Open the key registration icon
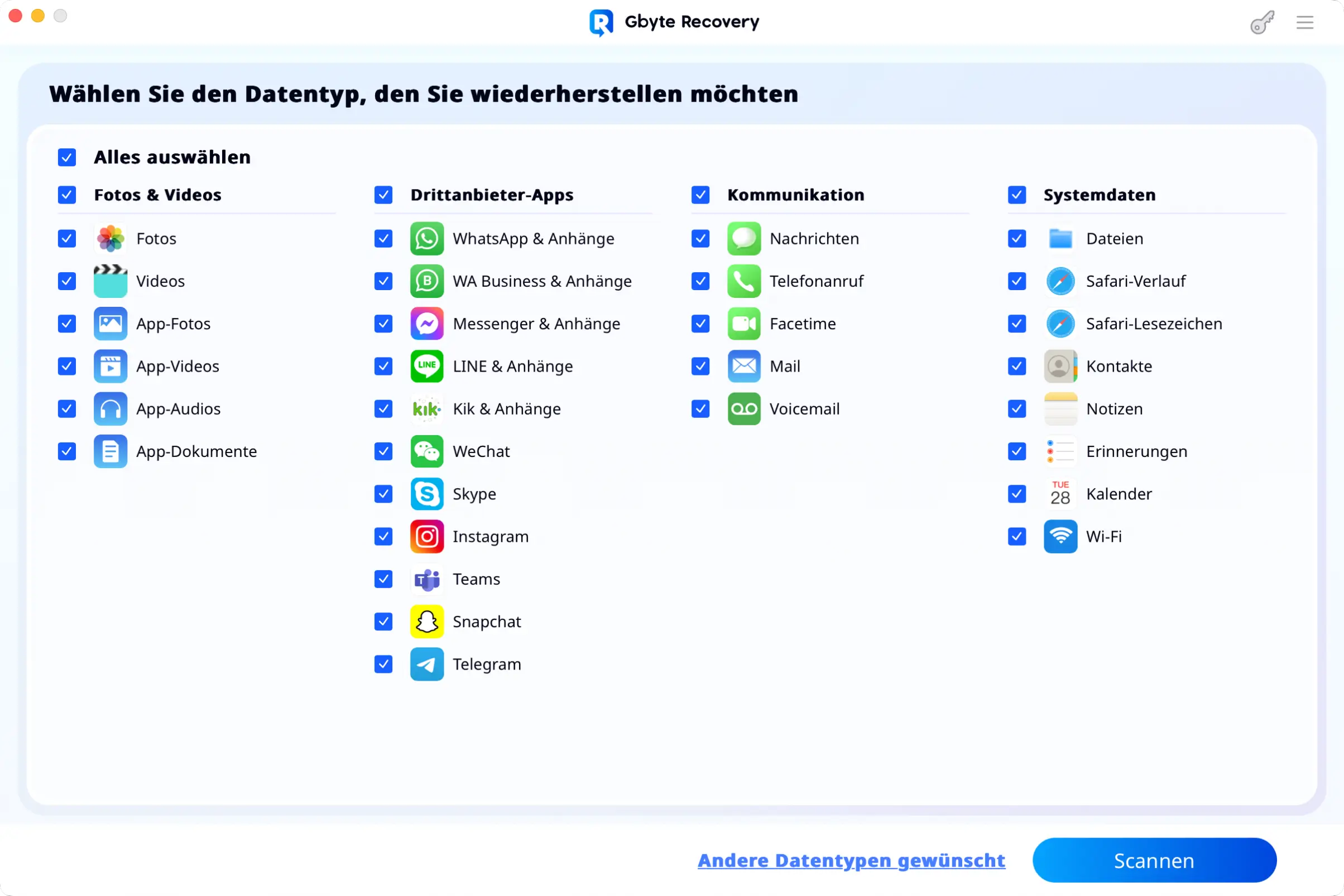Image resolution: width=1344 pixels, height=896 pixels. pos(1262,23)
